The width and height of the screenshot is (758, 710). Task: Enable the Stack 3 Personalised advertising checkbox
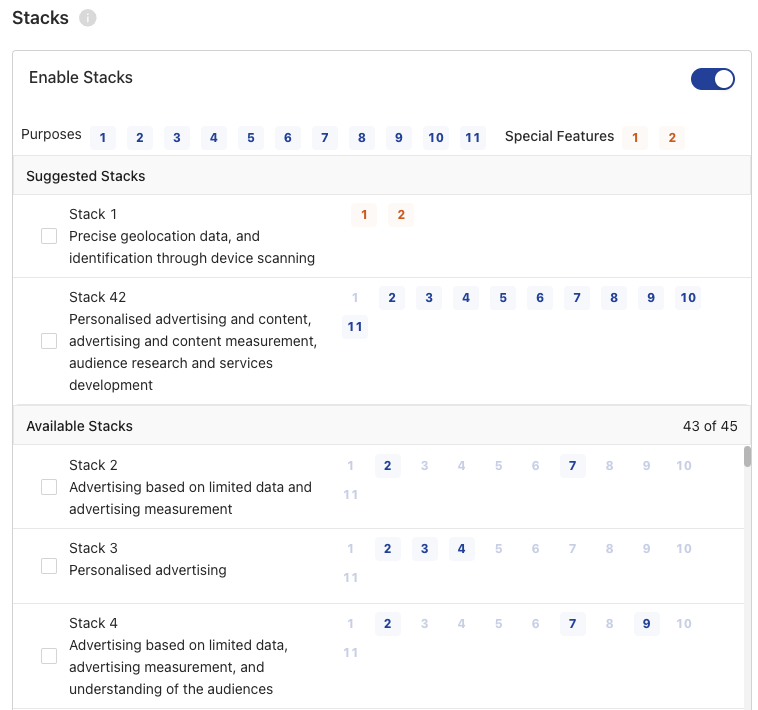(49, 566)
